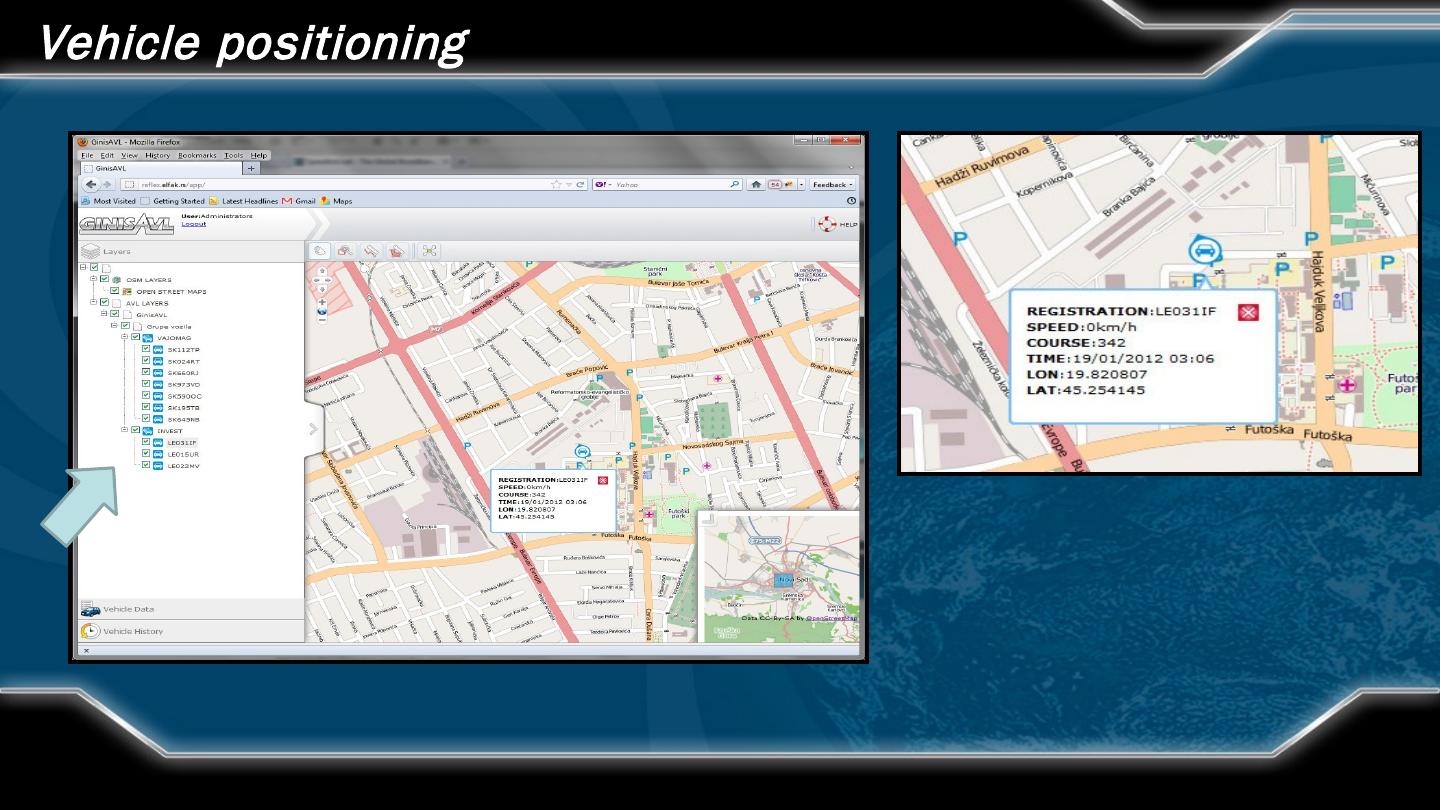Uncheck the LE022MV vehicle checkbox
This screenshot has width=1440, height=810.
[146, 465]
